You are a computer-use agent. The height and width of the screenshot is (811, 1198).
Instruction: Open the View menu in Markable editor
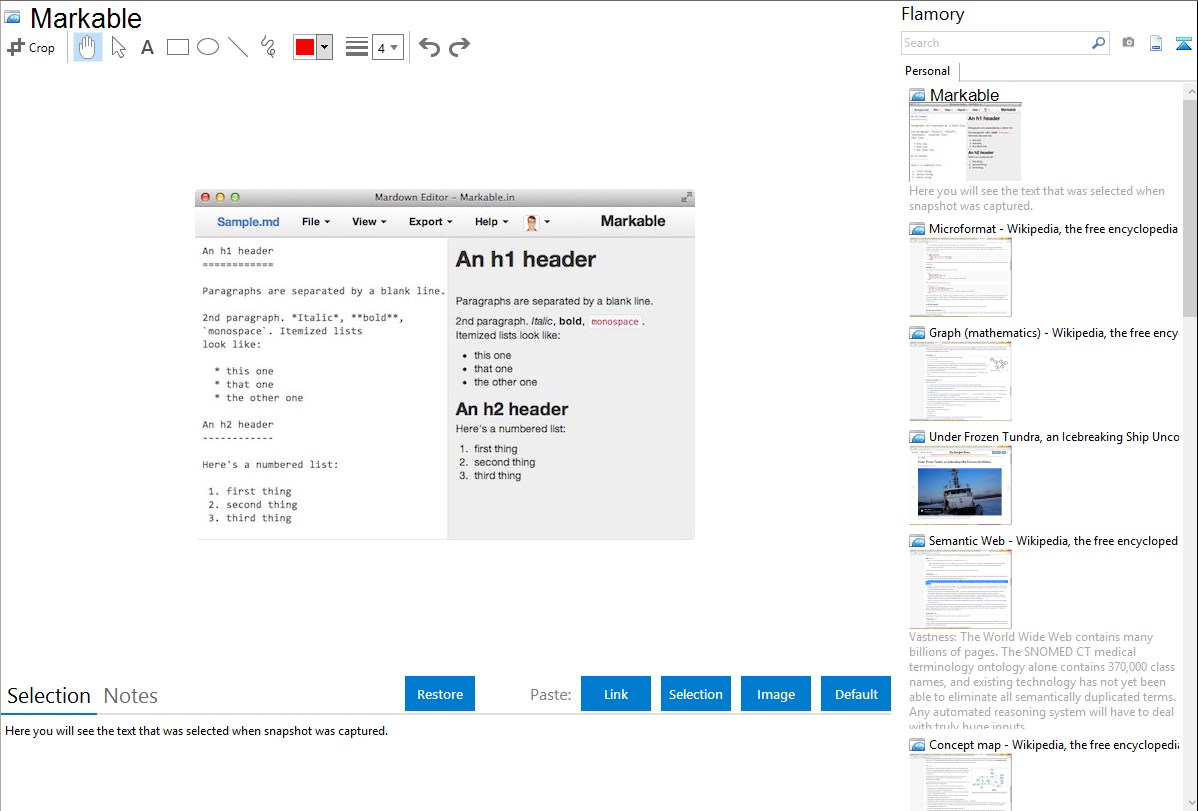(x=369, y=222)
